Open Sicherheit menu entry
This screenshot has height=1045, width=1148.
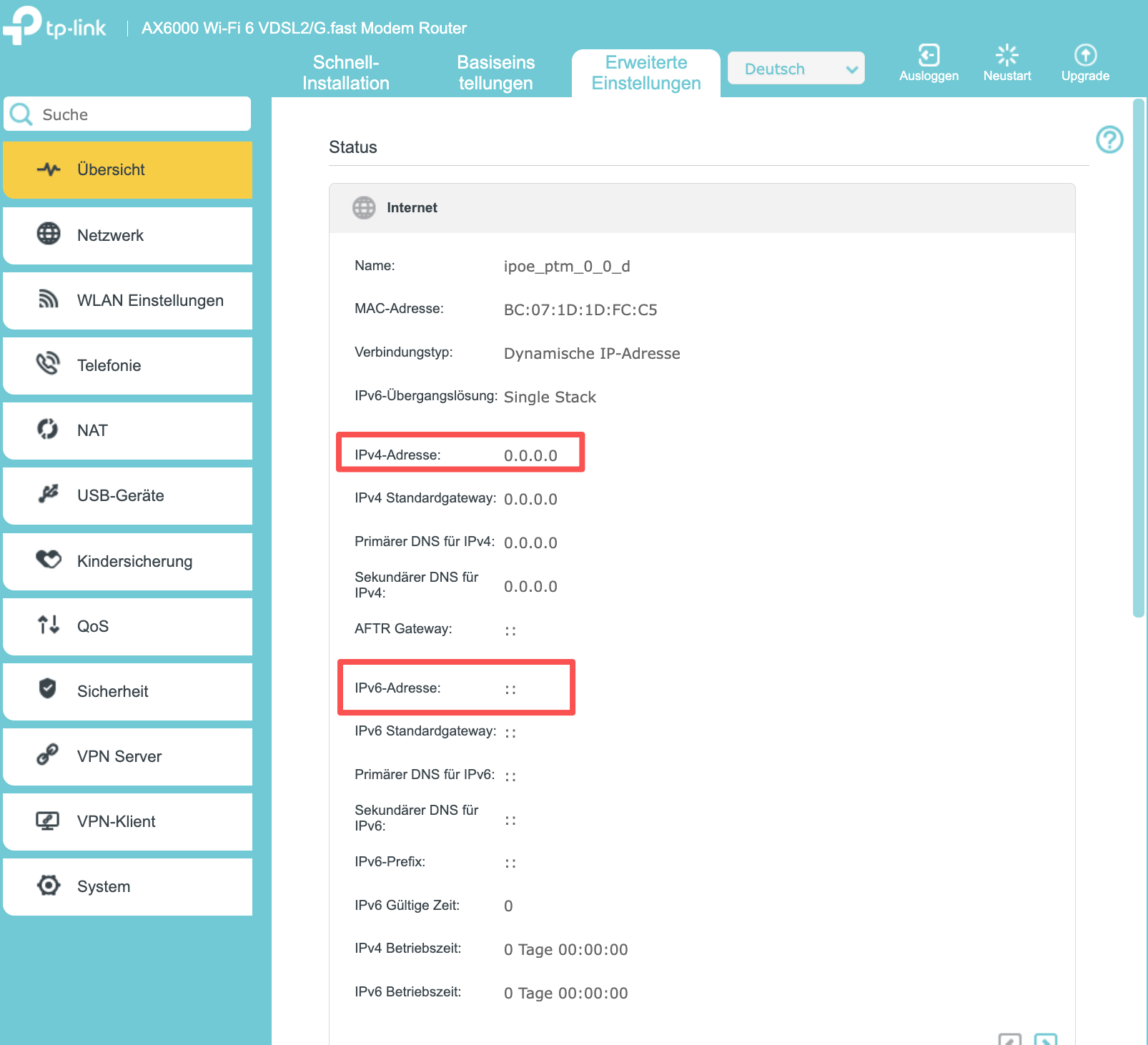[x=127, y=691]
